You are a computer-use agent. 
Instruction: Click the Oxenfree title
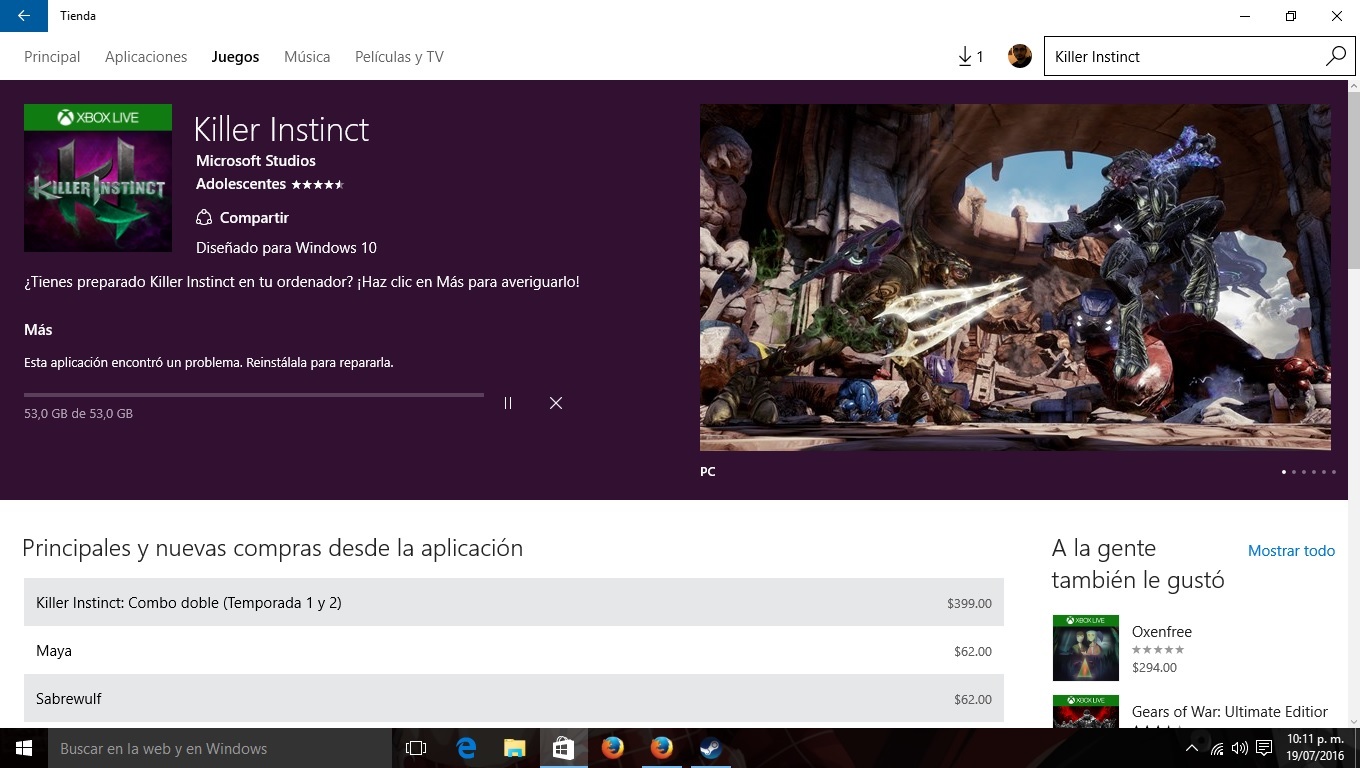(1162, 632)
